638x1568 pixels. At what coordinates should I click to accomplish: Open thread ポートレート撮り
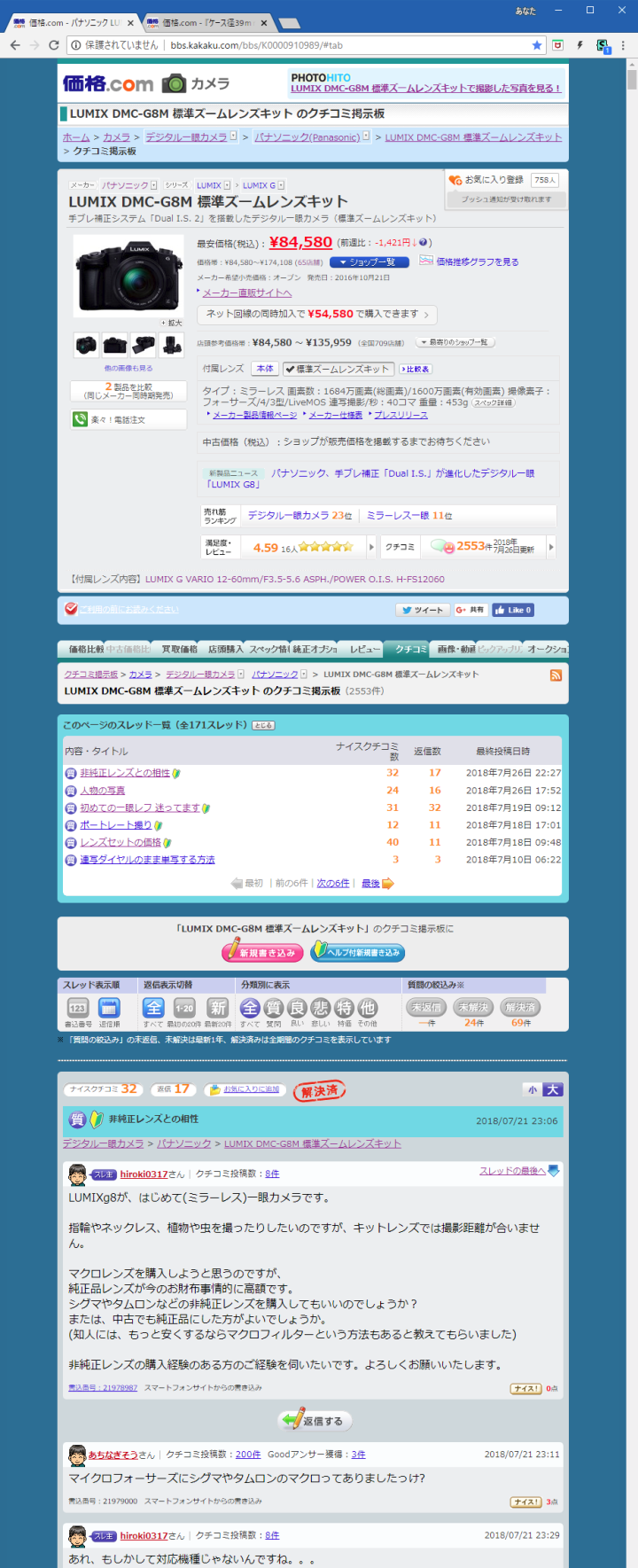[x=116, y=825]
